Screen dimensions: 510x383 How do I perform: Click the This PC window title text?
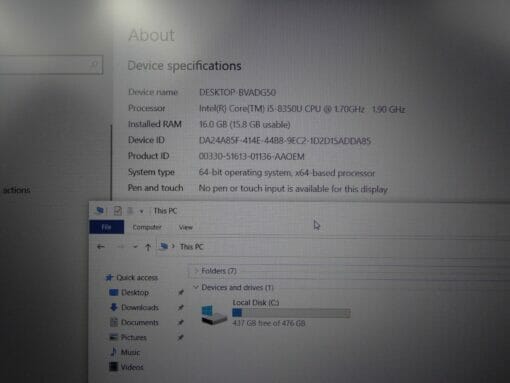165,211
